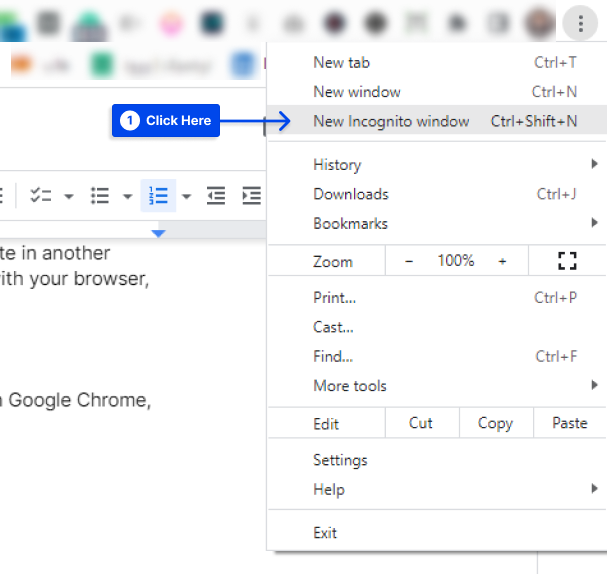Open Settings from the menu
This screenshot has height=574, width=607.
(437, 460)
